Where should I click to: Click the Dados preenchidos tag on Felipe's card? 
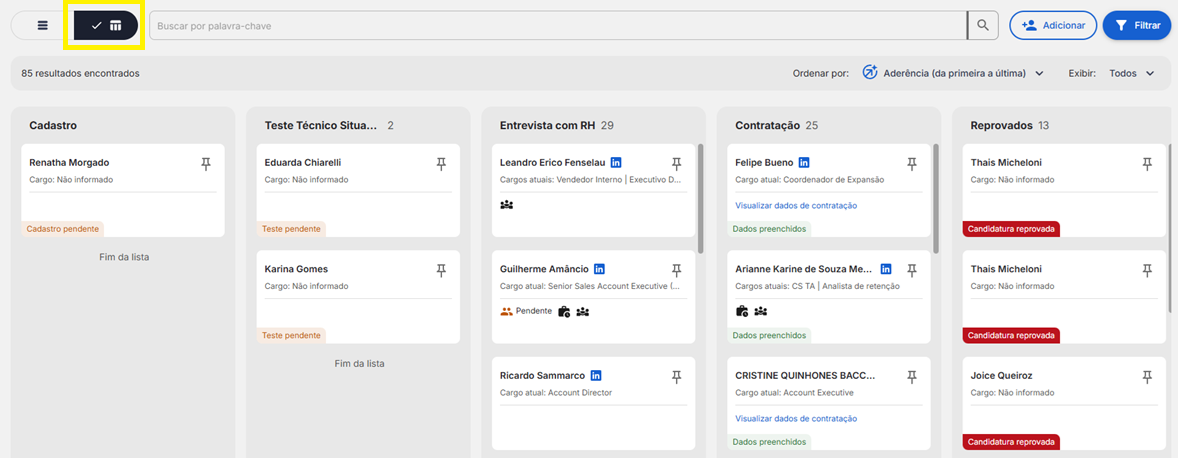[x=768, y=229]
